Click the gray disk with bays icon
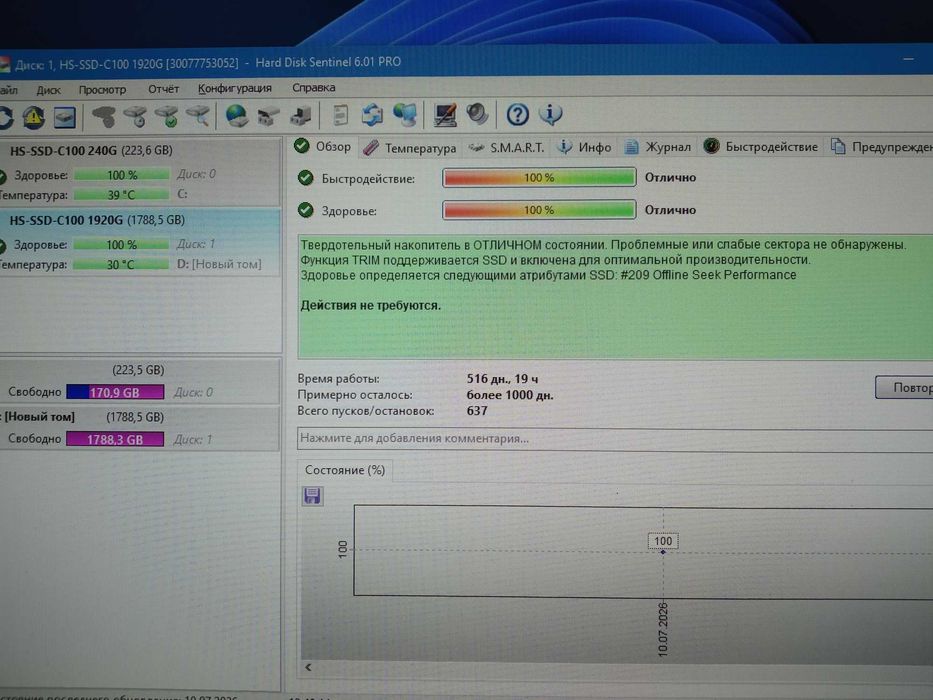The width and height of the screenshot is (933, 700). pyautogui.click(x=268, y=115)
